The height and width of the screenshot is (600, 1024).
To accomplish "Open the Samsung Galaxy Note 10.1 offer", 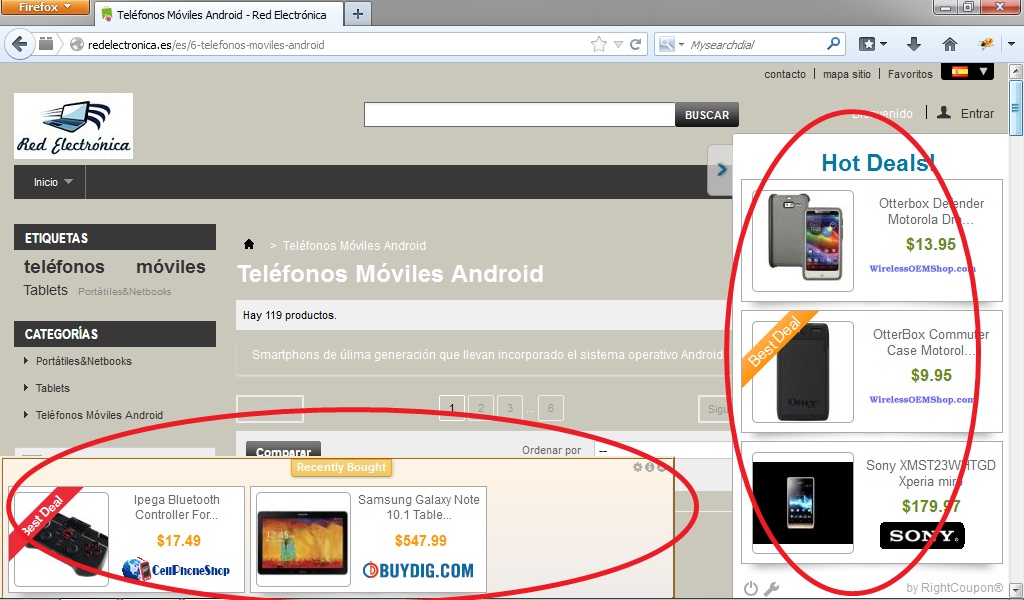I will pos(368,537).
